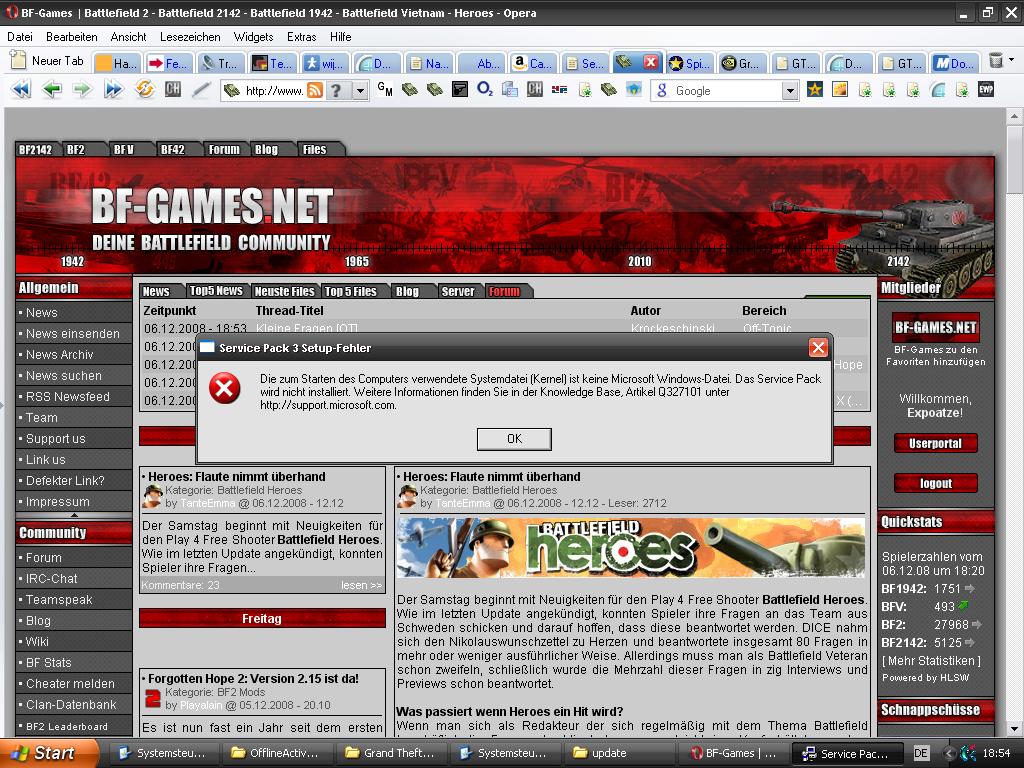Click the gold star on blue bookmark icon
This screenshot has height=768, width=1024.
(x=814, y=89)
